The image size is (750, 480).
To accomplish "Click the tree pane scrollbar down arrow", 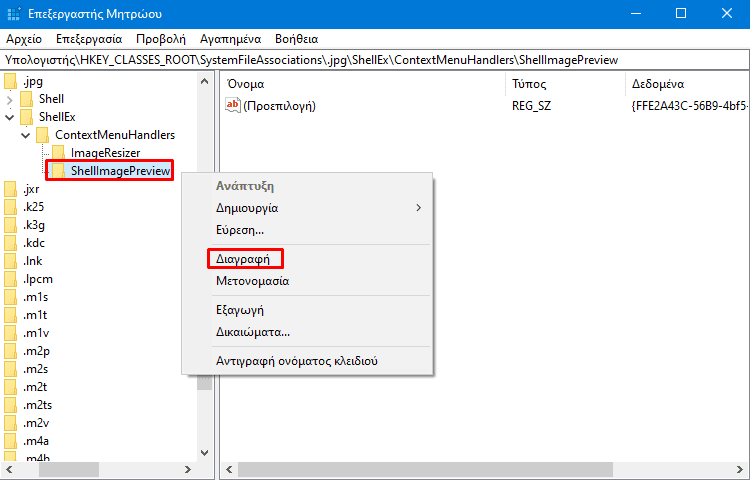I will [205, 452].
